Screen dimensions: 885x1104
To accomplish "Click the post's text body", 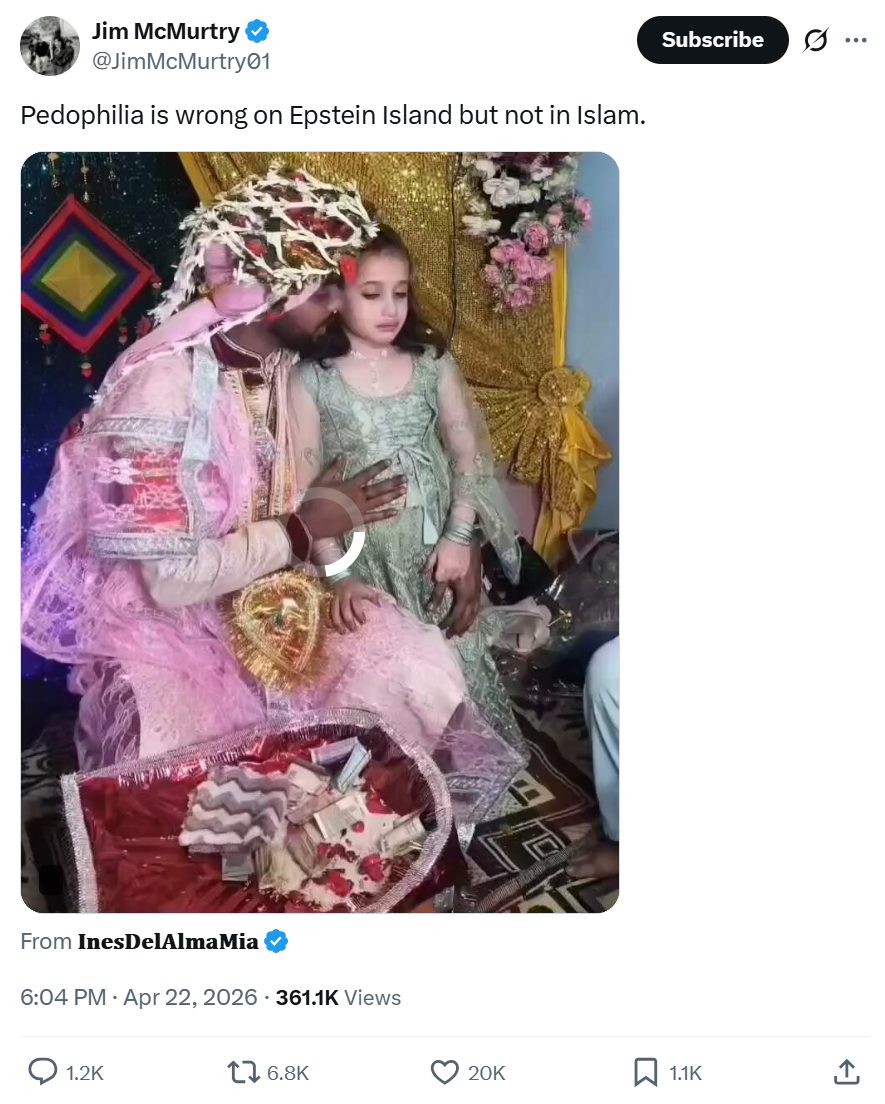I will pyautogui.click(x=333, y=115).
